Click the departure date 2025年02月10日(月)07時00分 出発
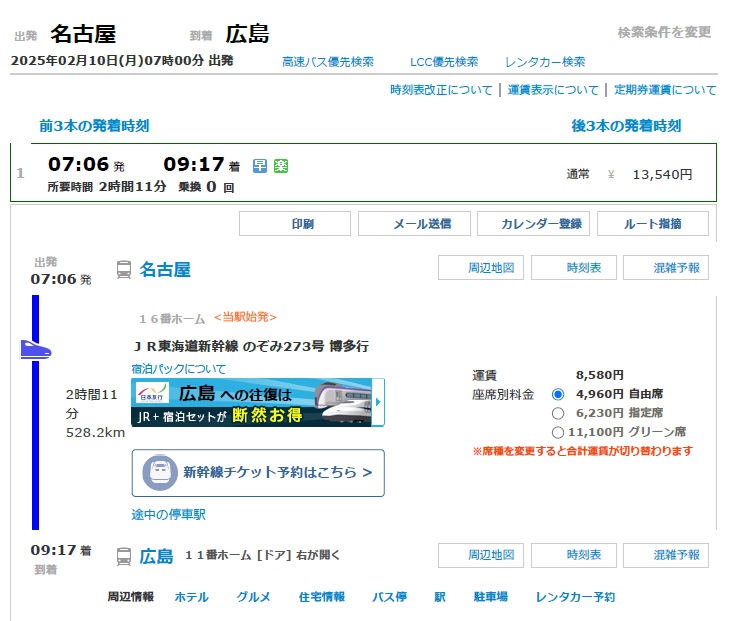 (x=122, y=61)
